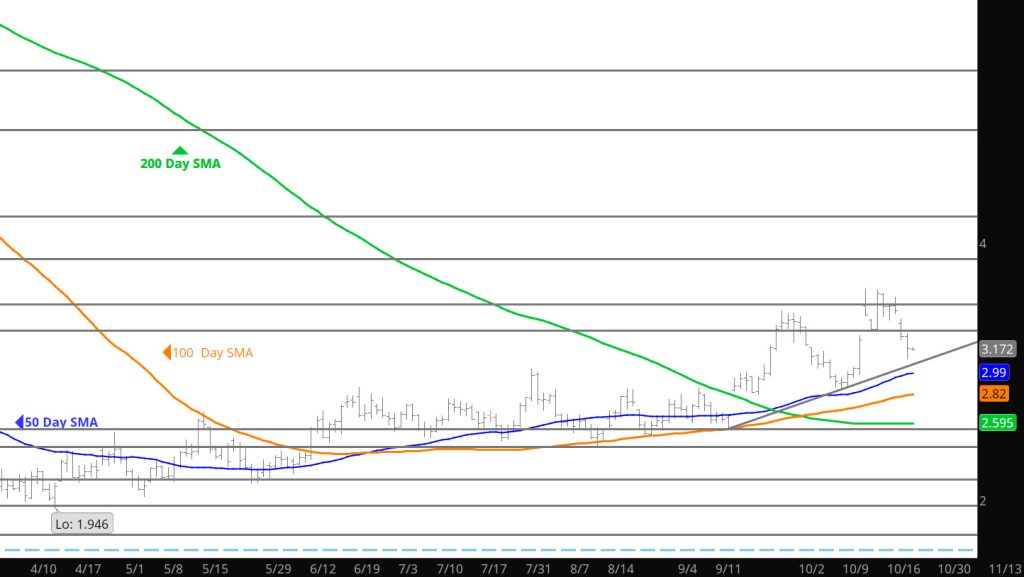Select the 50 Day SMA text label
1024x577 pixels.
62,423
